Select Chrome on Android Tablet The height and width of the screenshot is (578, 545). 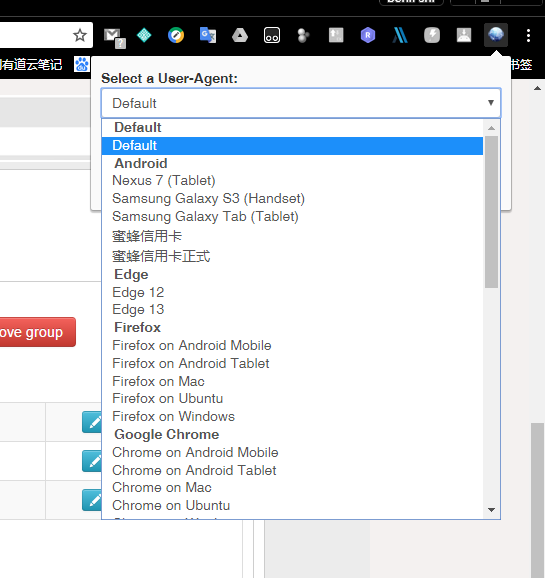(292, 470)
